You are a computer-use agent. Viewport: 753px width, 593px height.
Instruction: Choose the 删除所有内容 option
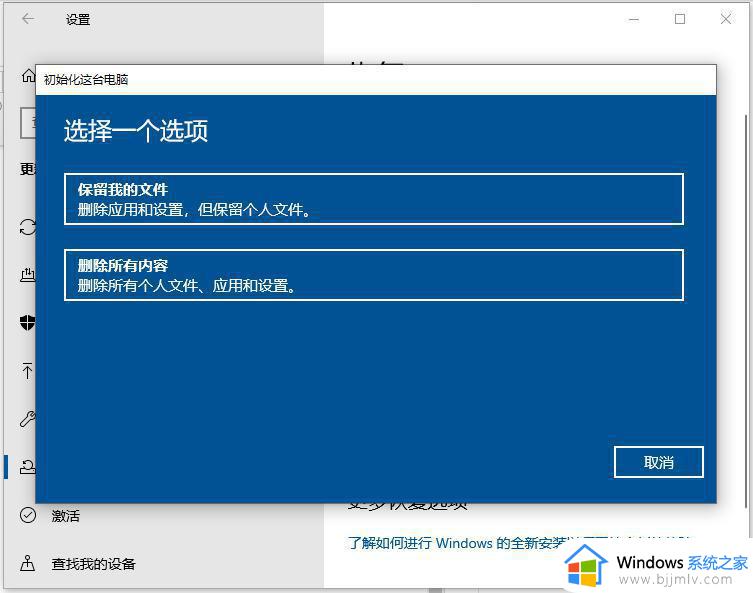pyautogui.click(x=374, y=275)
